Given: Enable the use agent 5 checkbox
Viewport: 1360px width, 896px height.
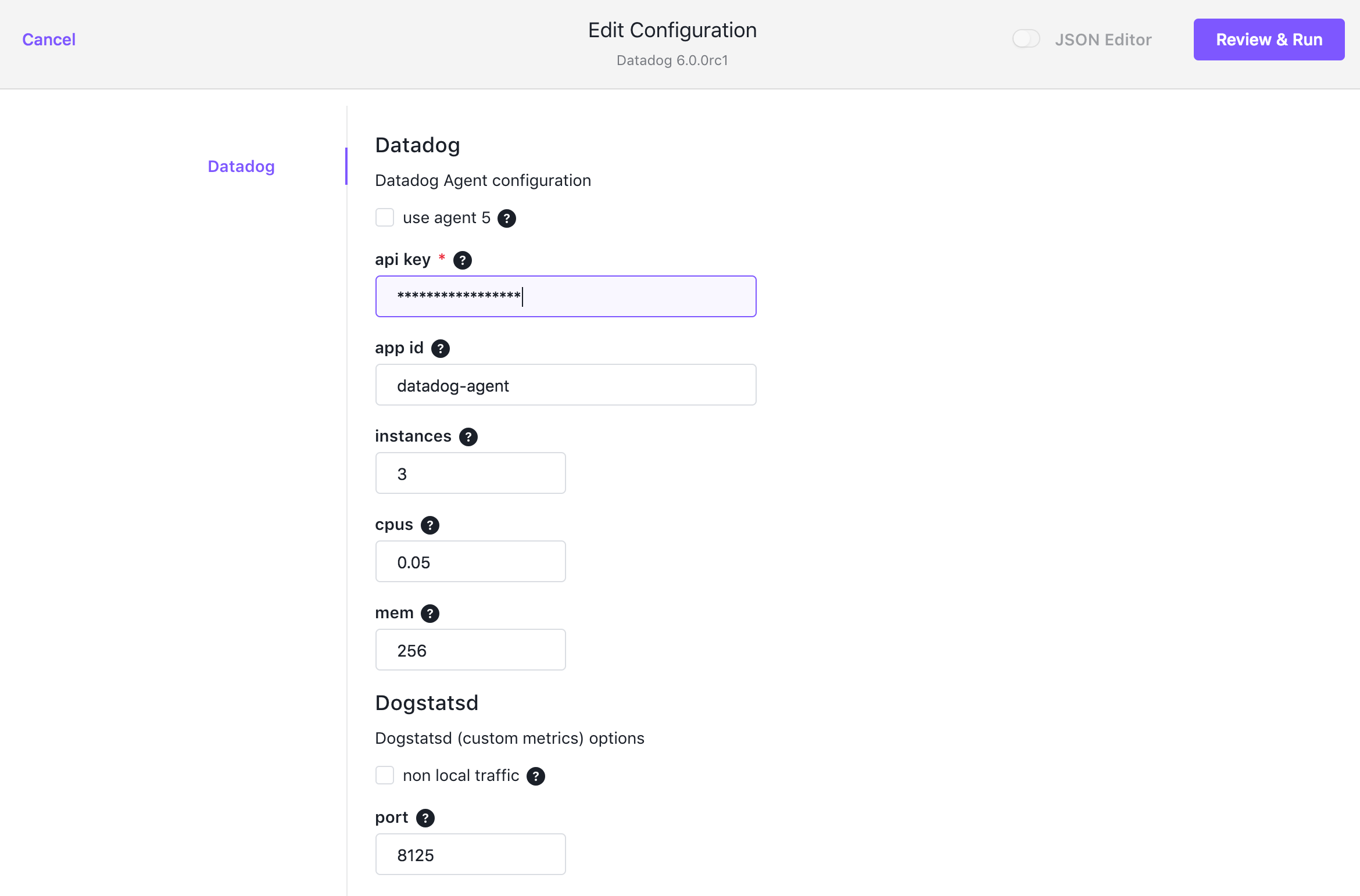Looking at the screenshot, I should pos(385,217).
